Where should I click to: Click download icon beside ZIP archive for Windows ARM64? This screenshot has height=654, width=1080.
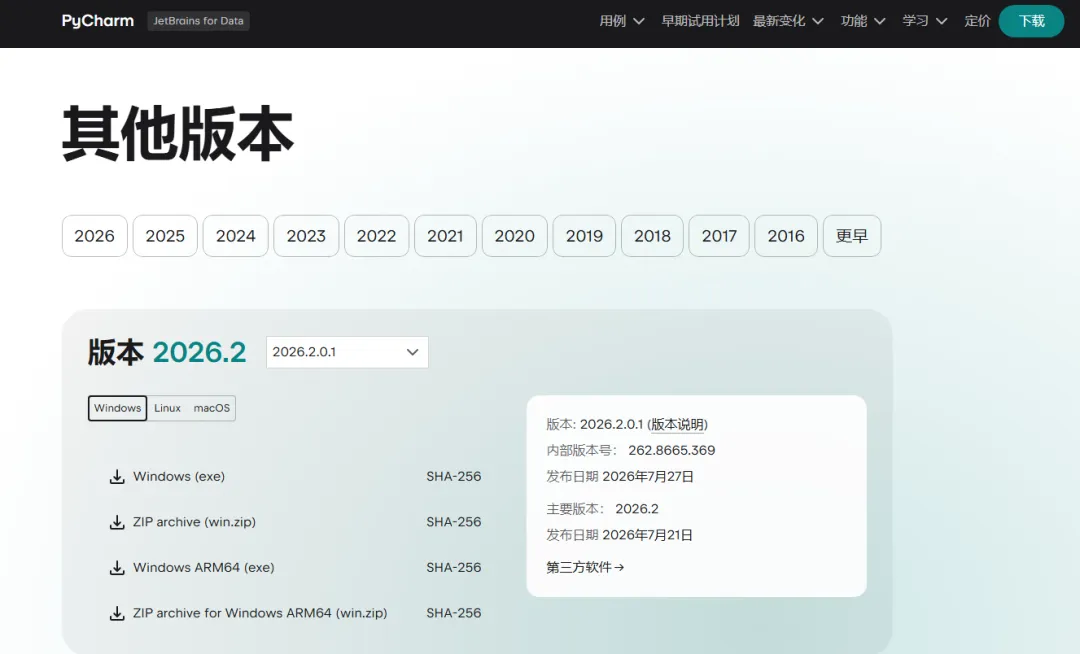tap(117, 613)
